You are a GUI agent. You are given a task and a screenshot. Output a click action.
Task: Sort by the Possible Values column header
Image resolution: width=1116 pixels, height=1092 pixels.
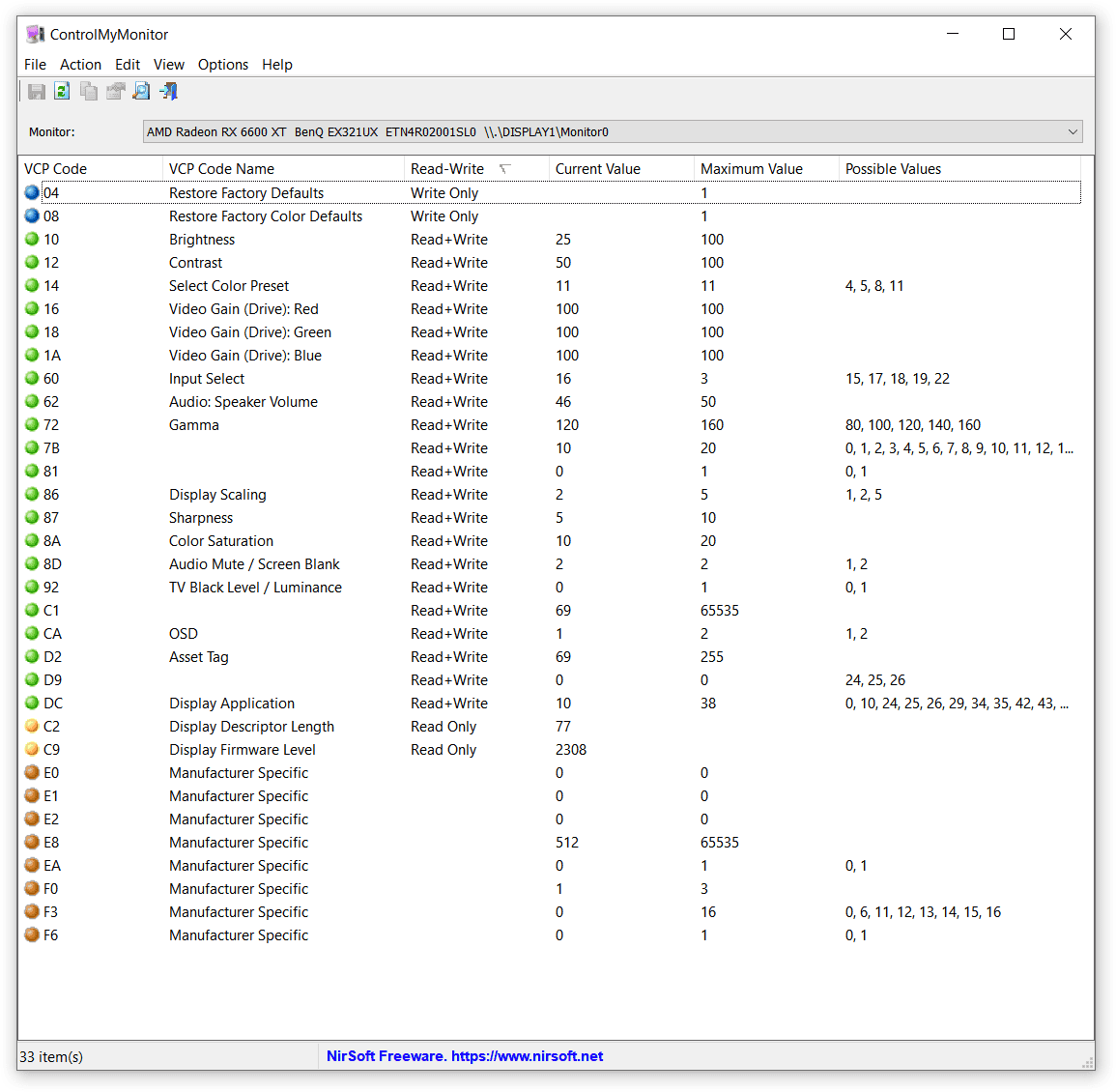pos(959,169)
